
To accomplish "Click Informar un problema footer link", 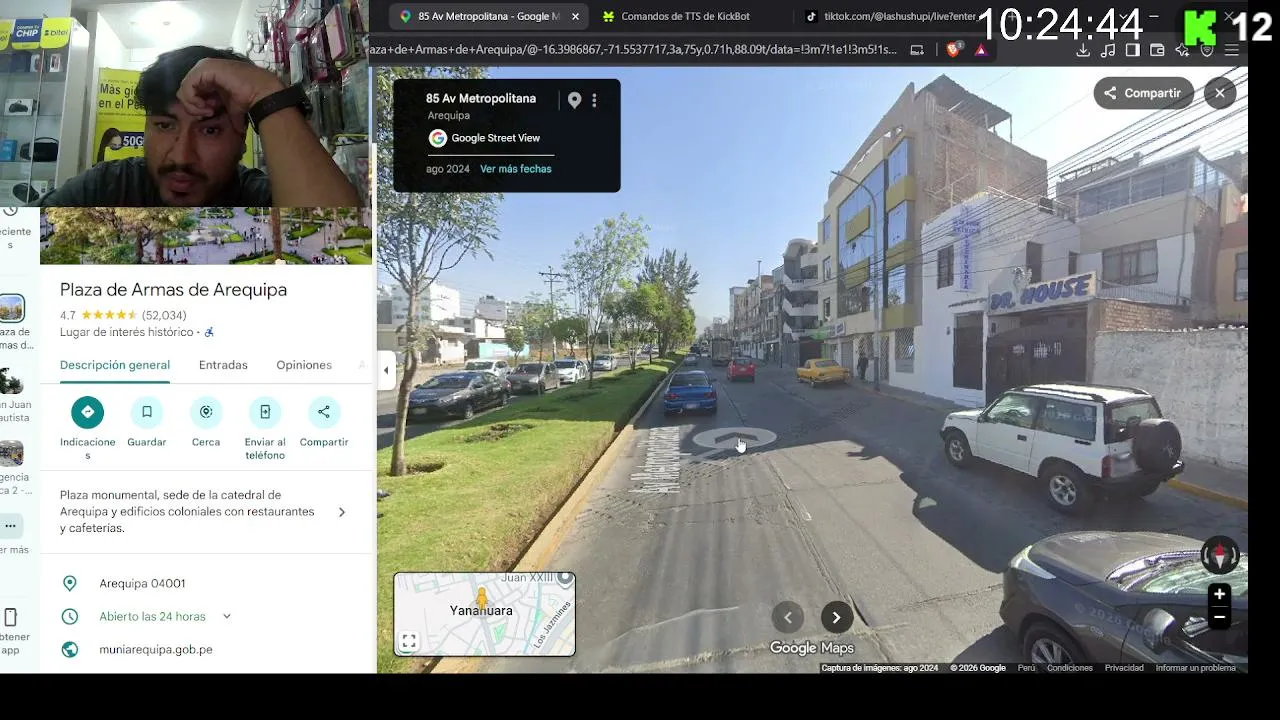I will 1196,668.
